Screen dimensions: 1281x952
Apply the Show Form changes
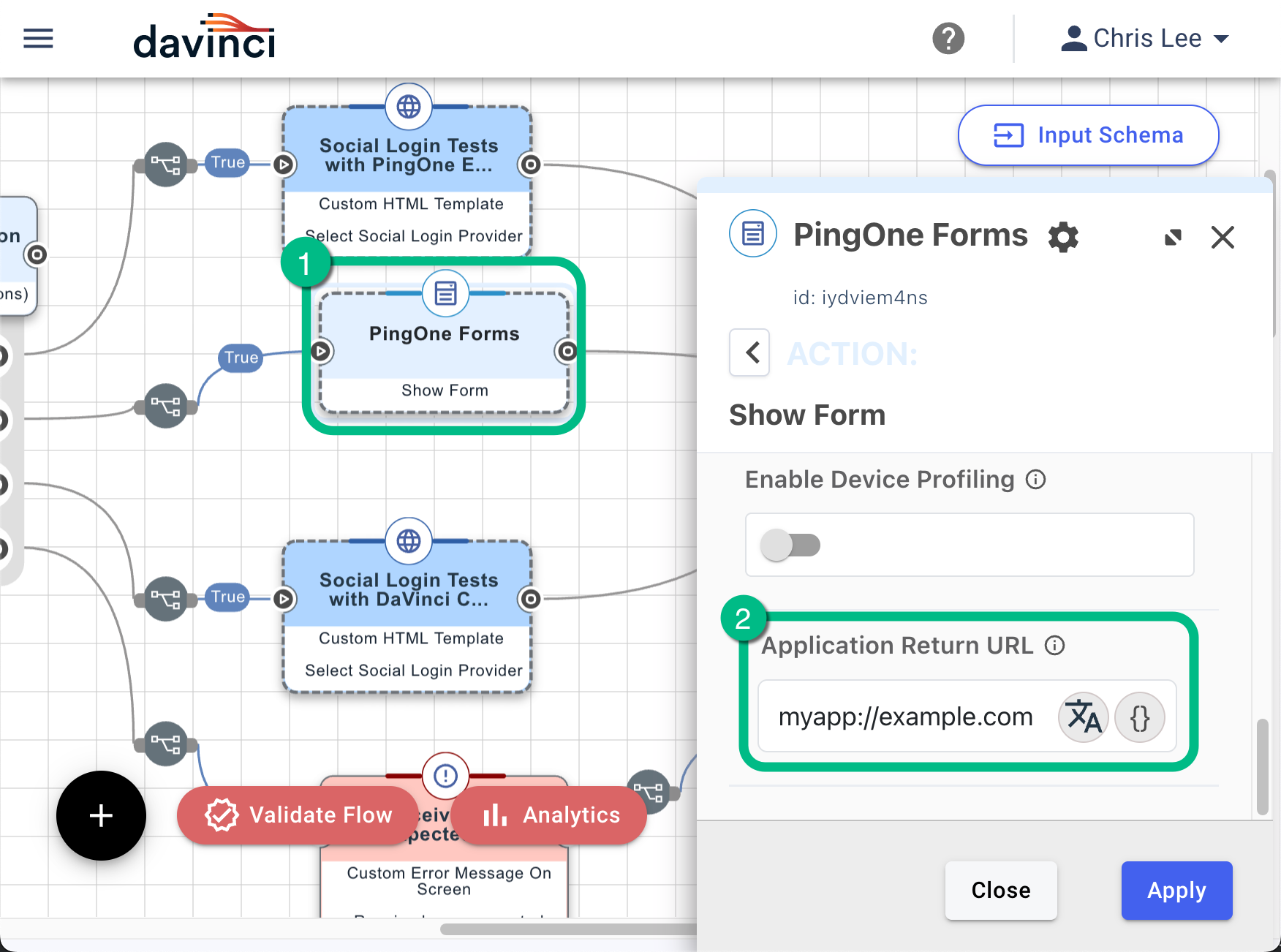[1176, 890]
